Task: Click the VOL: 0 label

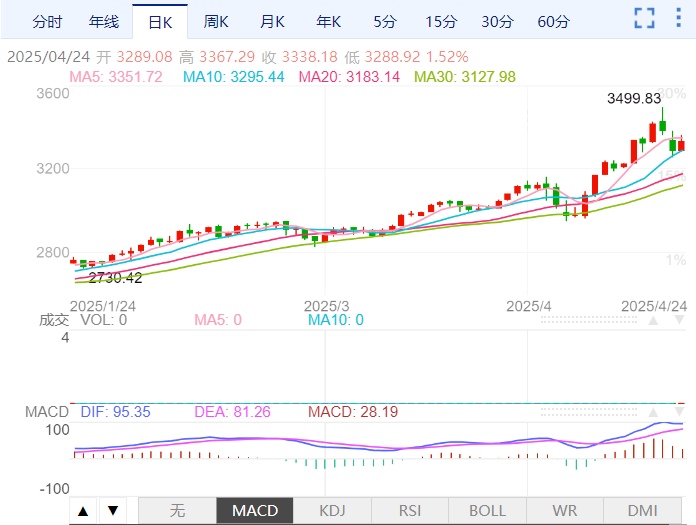Action: click(x=103, y=320)
